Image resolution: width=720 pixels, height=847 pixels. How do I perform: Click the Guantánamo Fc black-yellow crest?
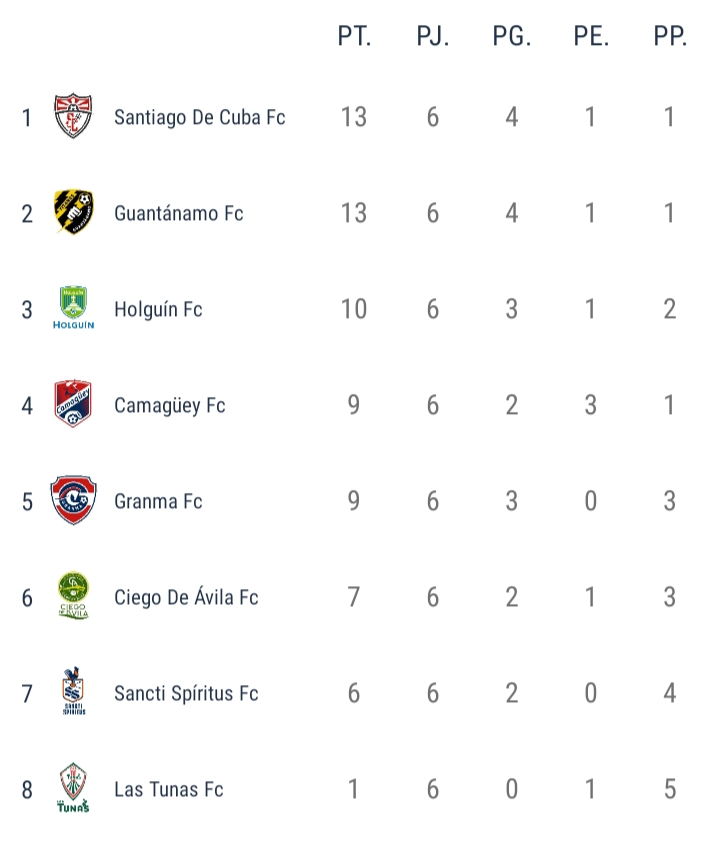pyautogui.click(x=73, y=212)
